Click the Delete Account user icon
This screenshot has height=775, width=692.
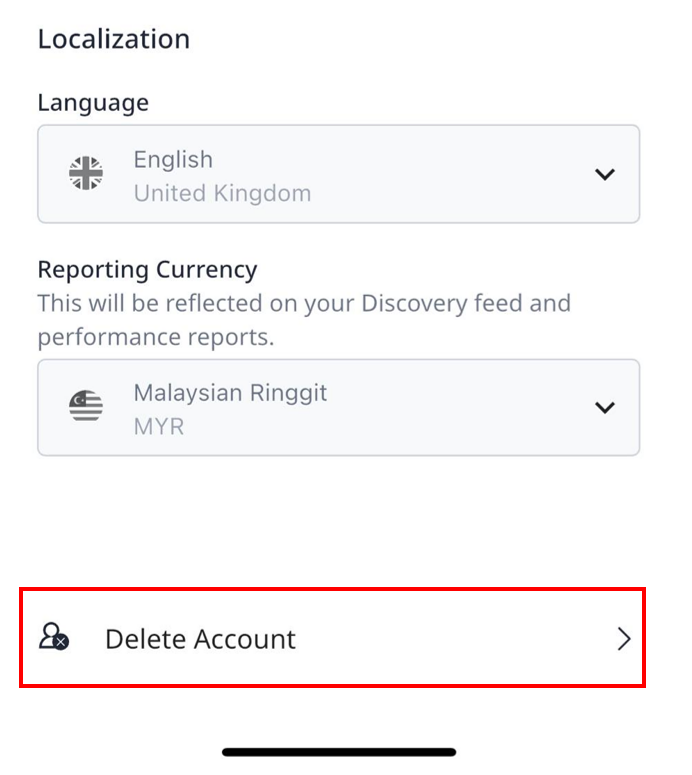(54, 637)
